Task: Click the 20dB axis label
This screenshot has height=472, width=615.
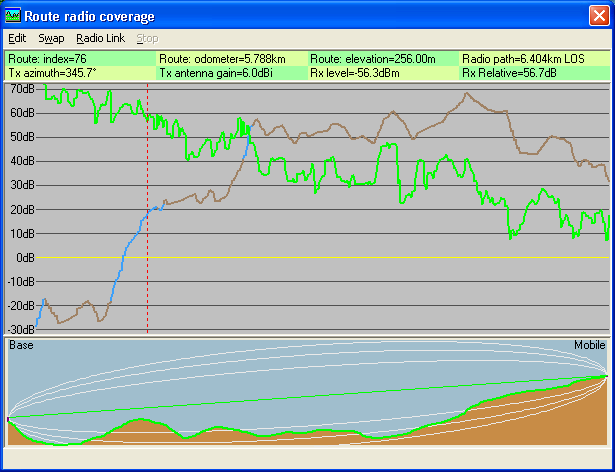Action: coord(22,209)
